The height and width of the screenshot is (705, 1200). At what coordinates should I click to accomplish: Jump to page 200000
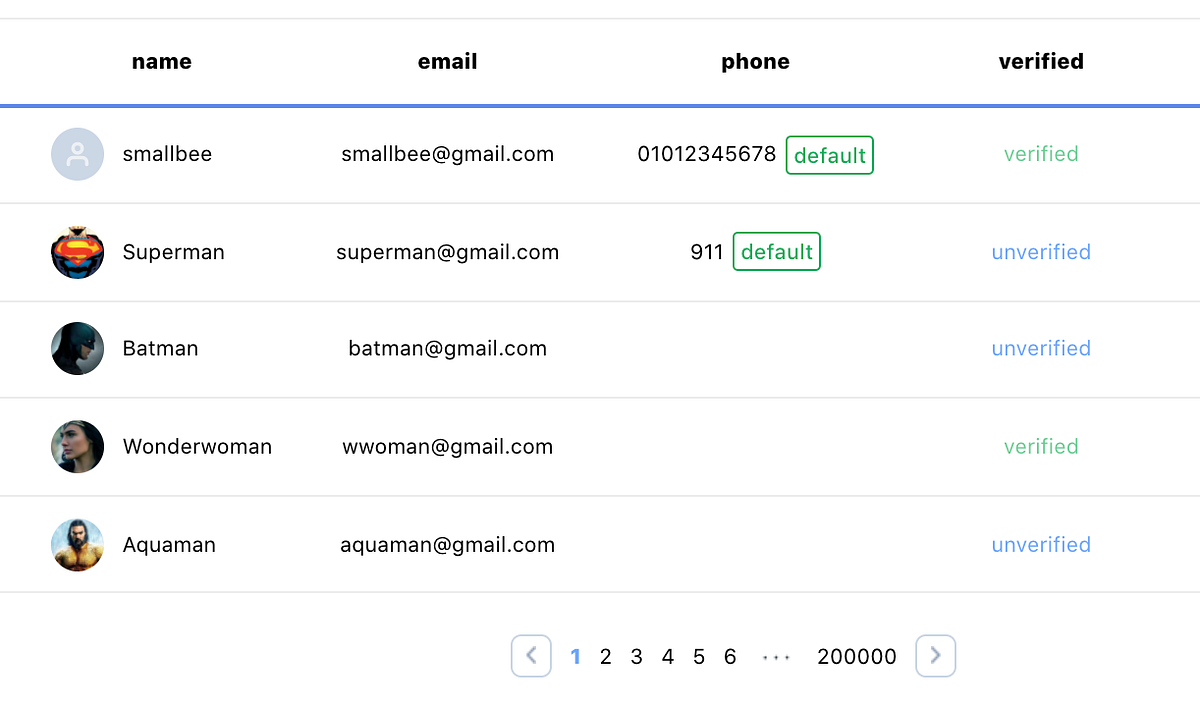856,656
